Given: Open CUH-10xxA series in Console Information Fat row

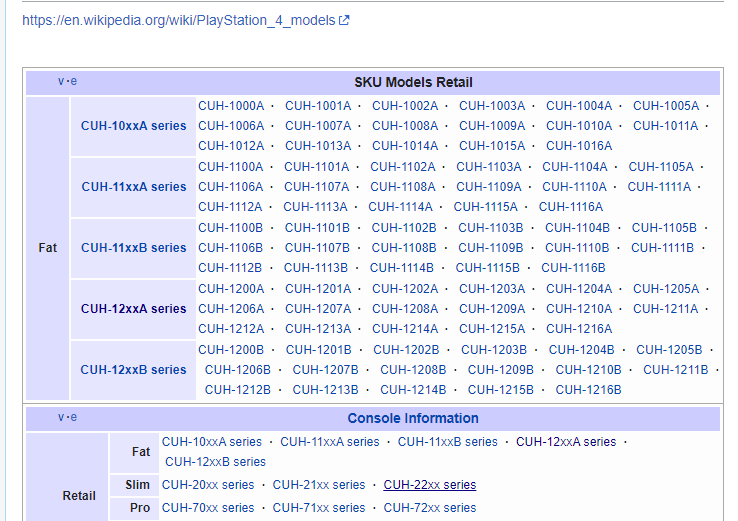Looking at the screenshot, I should 212,442.
